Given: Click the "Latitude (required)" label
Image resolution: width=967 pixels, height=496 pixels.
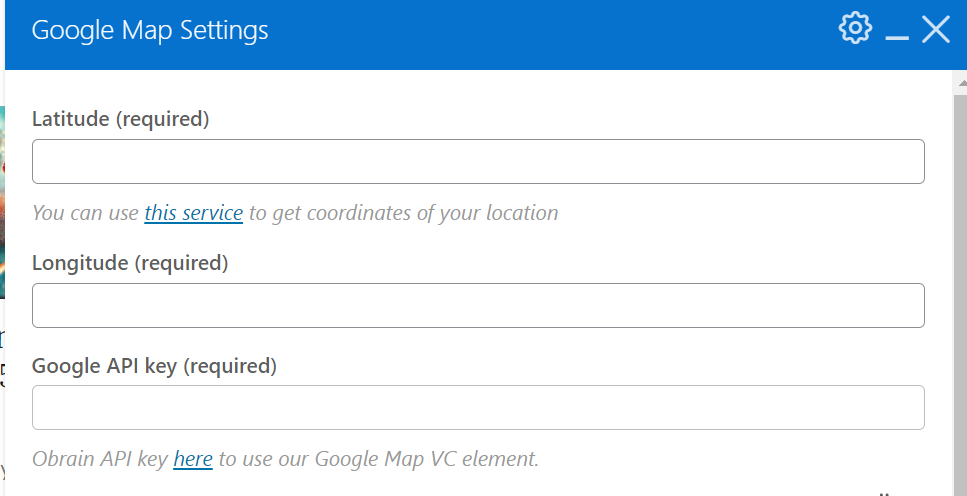Looking at the screenshot, I should 121,119.
